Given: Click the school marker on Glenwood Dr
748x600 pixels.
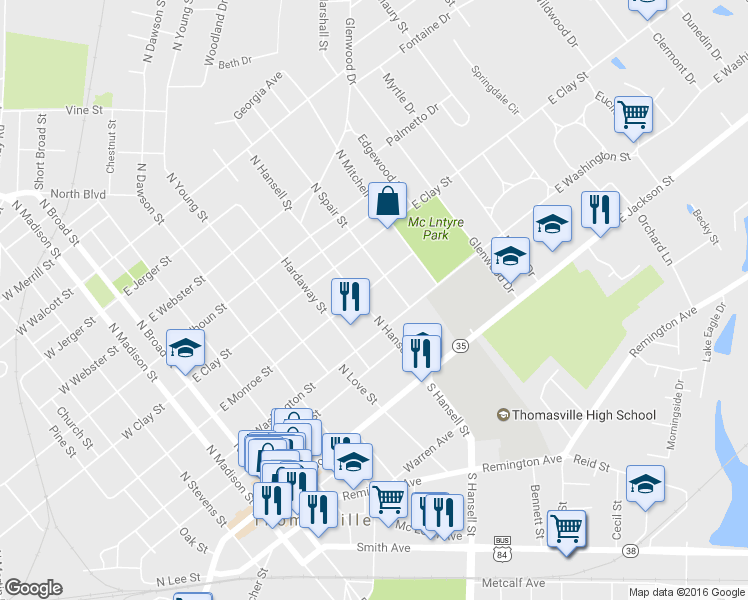Looking at the screenshot, I should (510, 259).
